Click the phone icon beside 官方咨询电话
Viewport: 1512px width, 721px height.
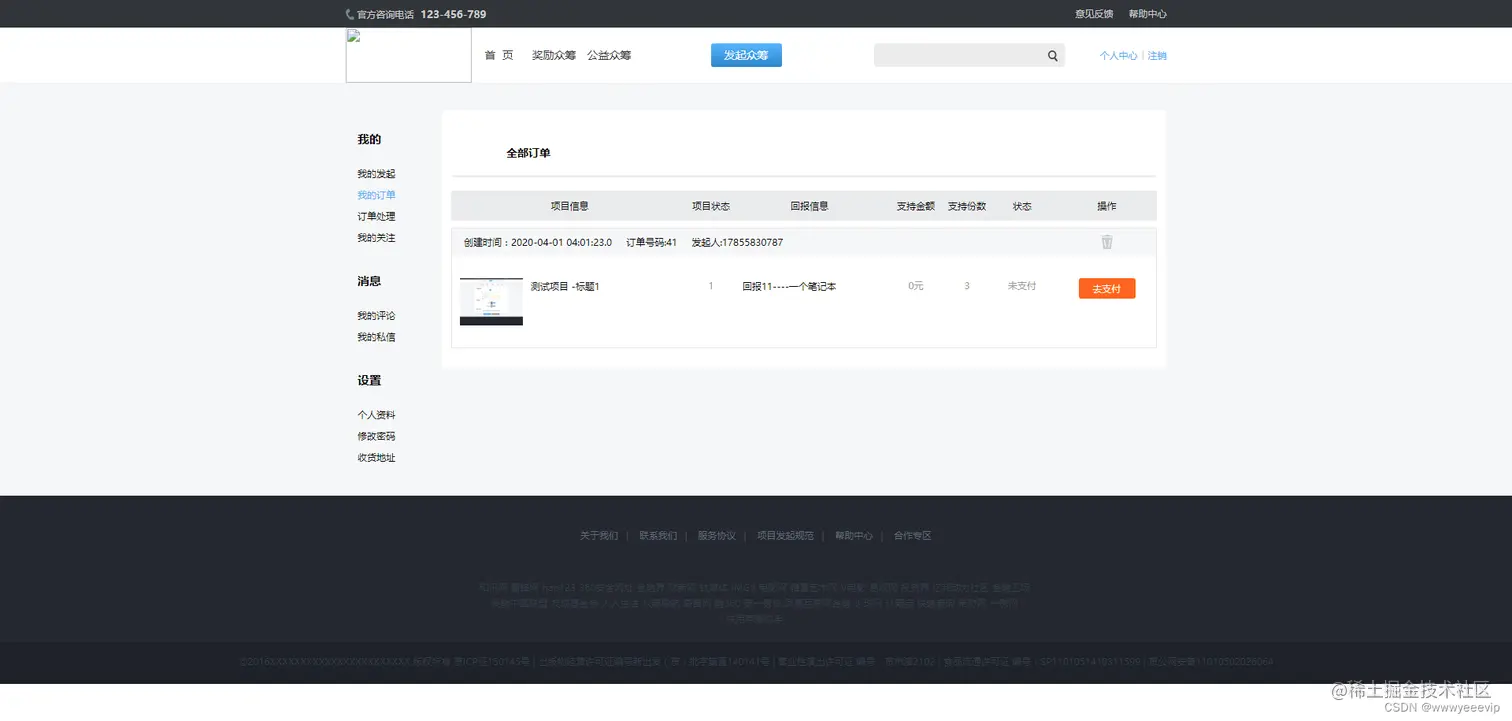tap(348, 14)
